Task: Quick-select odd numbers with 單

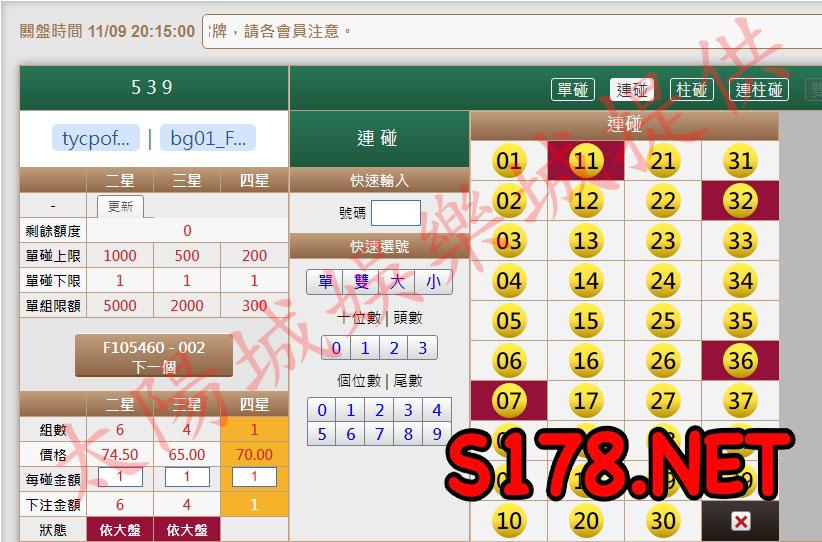Action: tap(325, 282)
